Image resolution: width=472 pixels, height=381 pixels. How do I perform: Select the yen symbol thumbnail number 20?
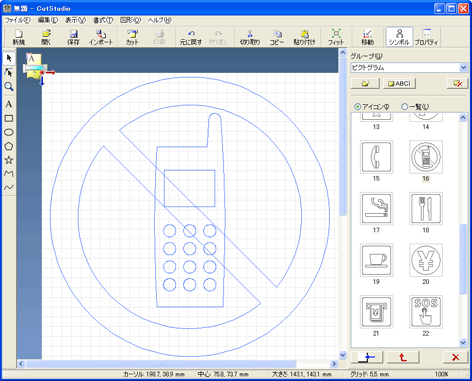click(x=426, y=260)
